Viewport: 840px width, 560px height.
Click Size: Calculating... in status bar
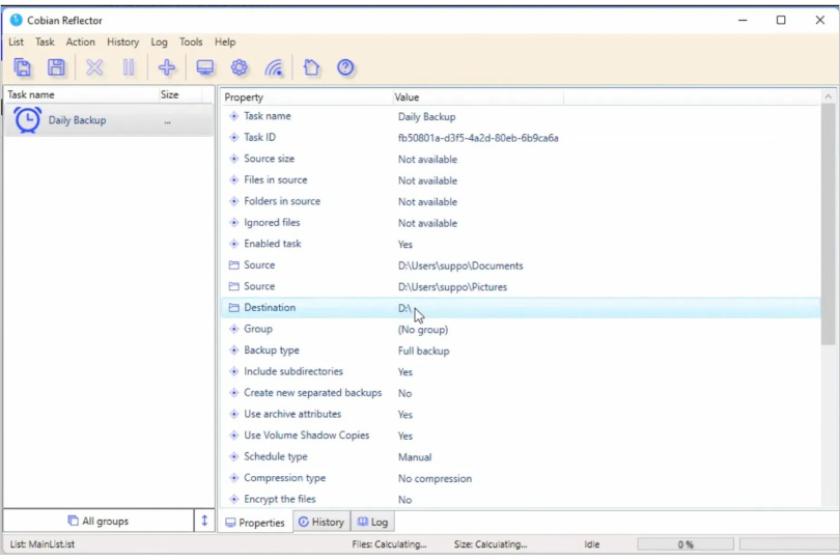[x=490, y=544]
